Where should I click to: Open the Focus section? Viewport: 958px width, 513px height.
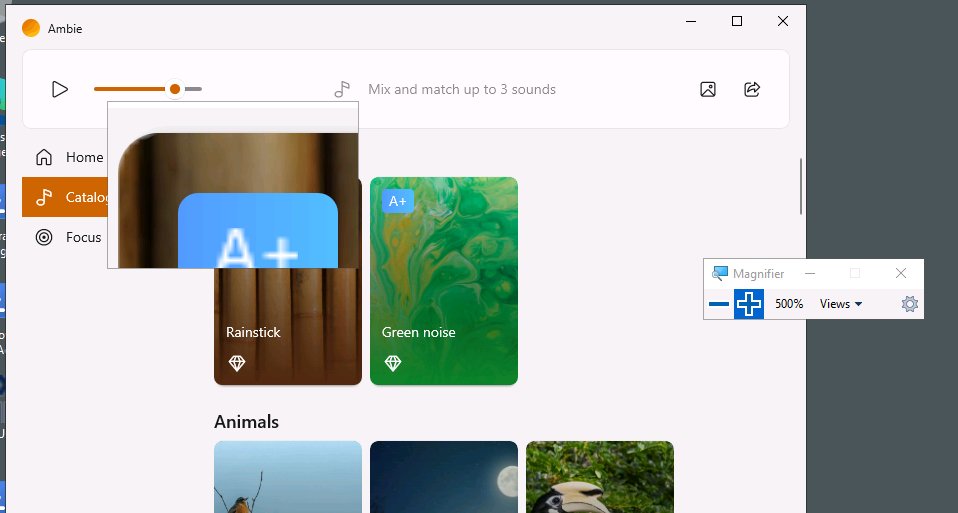(64, 237)
